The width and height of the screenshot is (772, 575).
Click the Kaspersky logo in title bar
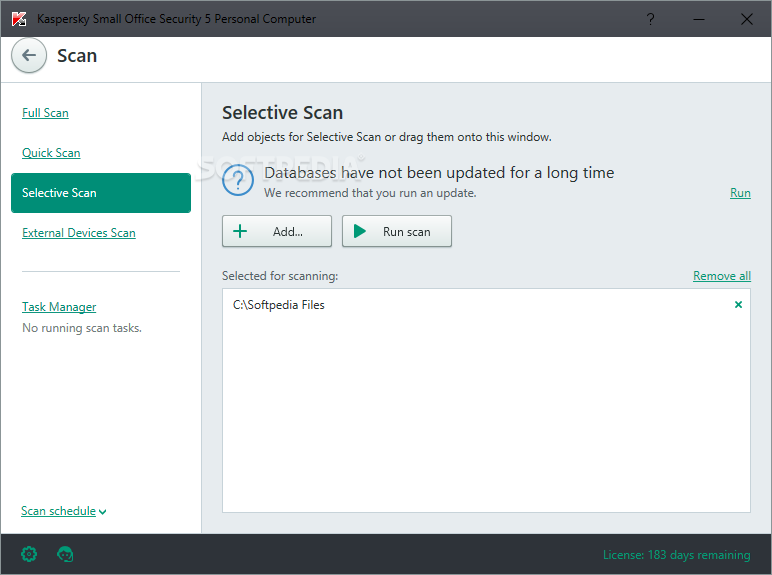[19, 19]
